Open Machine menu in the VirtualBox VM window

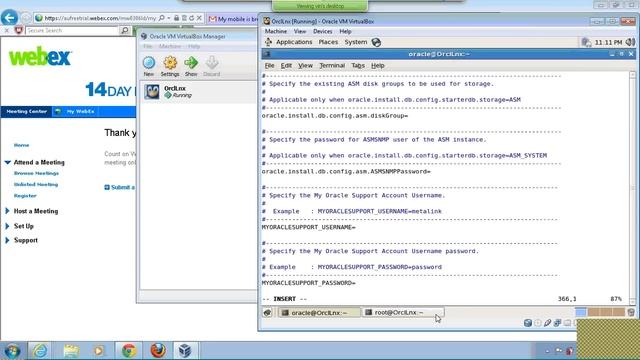tap(276, 31)
